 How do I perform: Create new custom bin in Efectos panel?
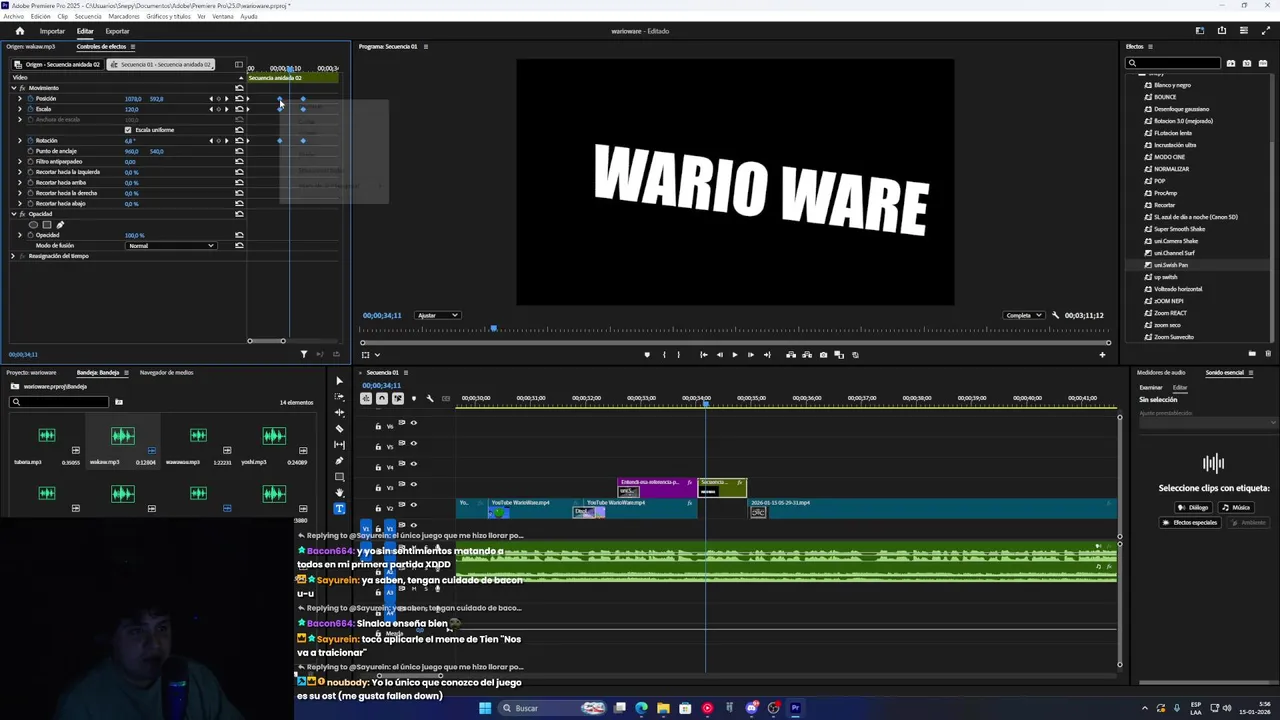[x=1252, y=354]
